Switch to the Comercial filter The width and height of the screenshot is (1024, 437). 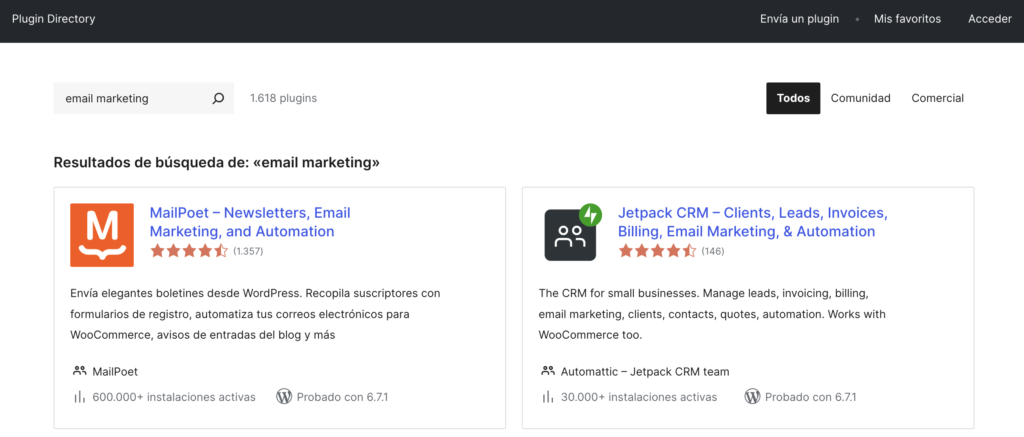(937, 99)
